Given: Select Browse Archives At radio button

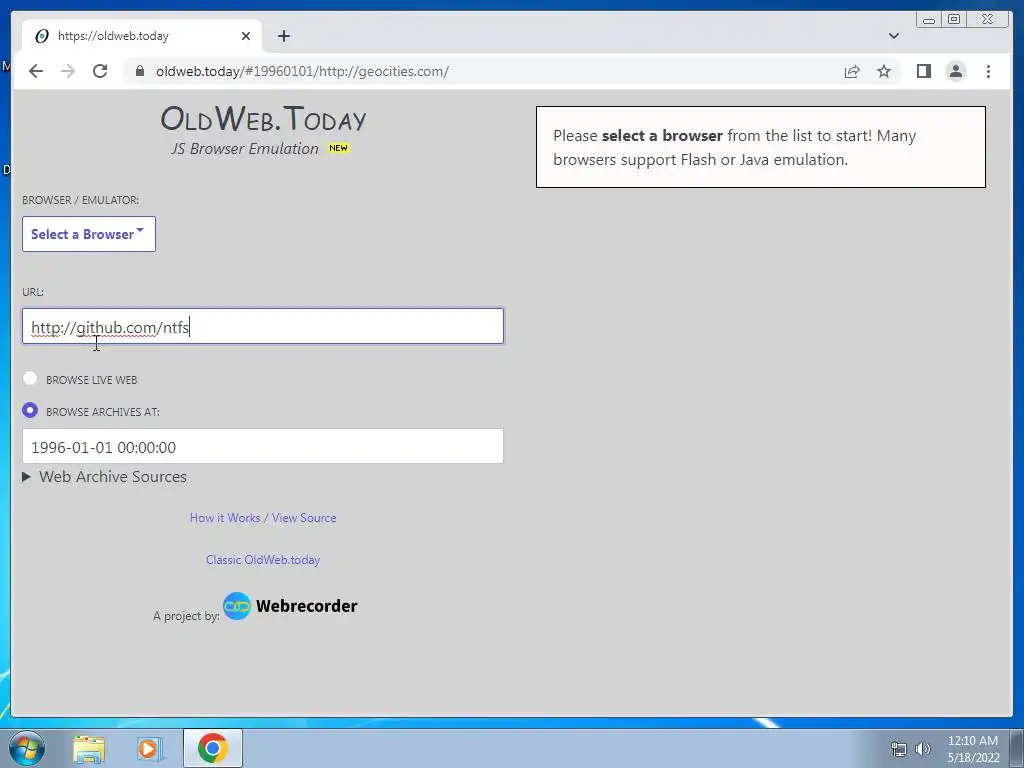Looking at the screenshot, I should tap(30, 411).
